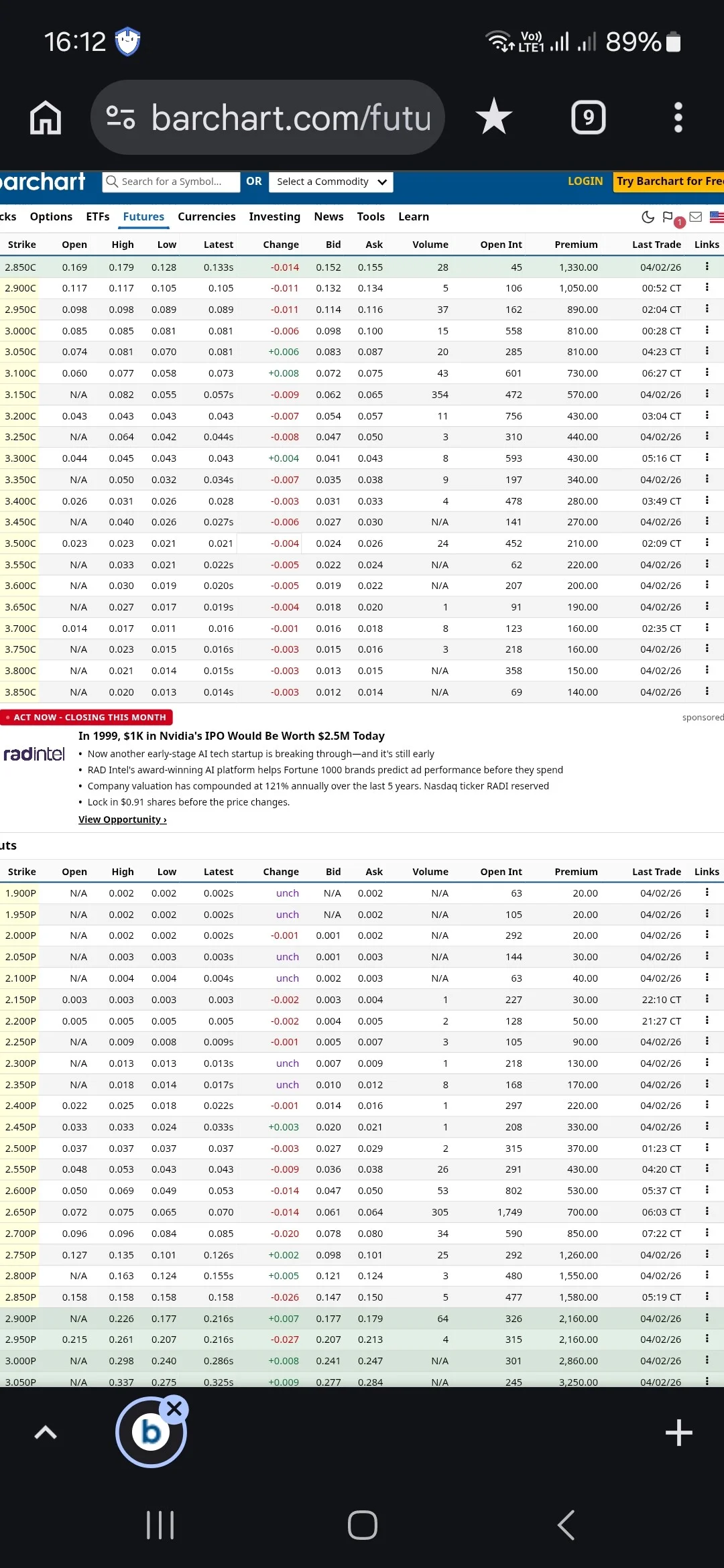The image size is (724, 1568).
Task: Click the LOGIN link
Action: (x=585, y=181)
